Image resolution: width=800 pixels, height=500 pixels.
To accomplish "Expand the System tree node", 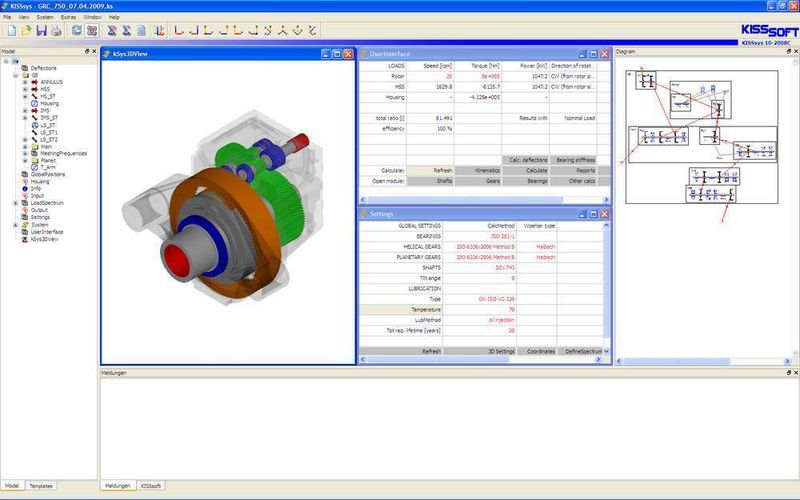I will coord(16,224).
